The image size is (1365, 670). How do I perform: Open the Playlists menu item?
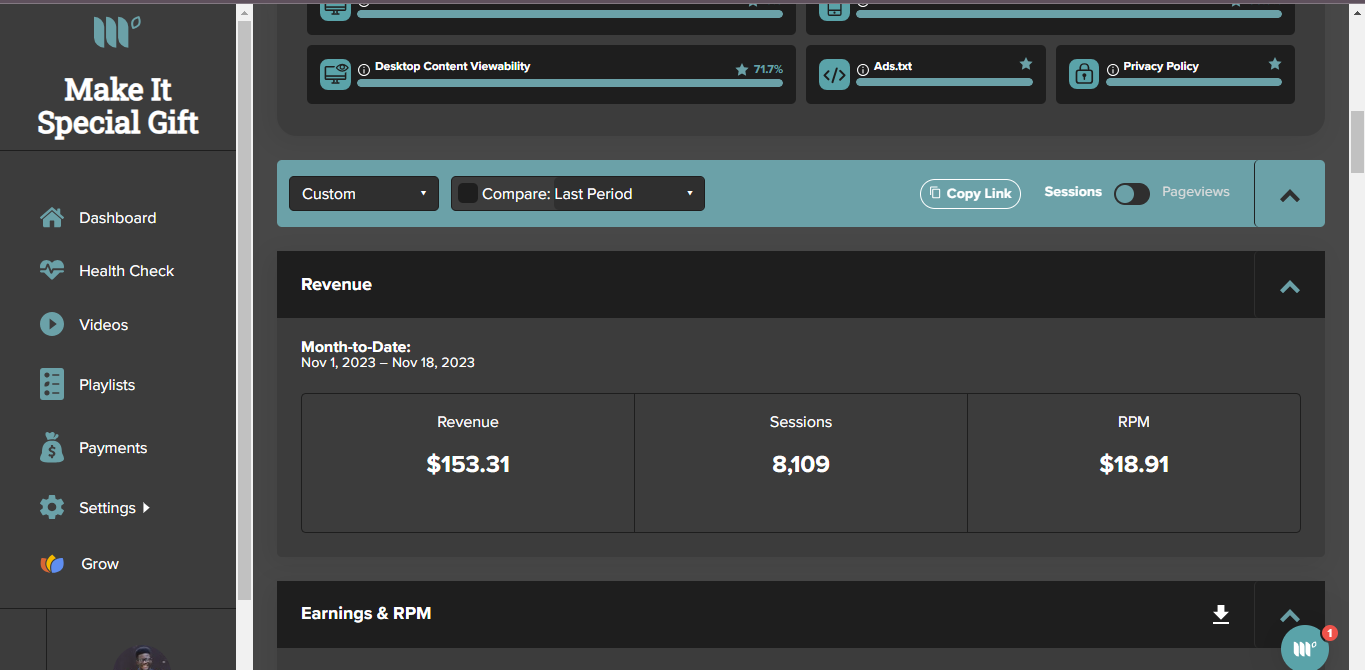pyautogui.click(x=107, y=385)
